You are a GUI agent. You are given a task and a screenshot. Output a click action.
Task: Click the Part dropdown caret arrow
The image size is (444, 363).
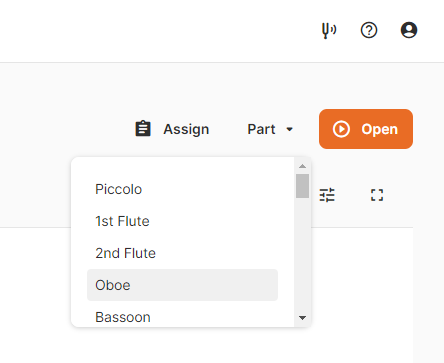click(x=289, y=129)
